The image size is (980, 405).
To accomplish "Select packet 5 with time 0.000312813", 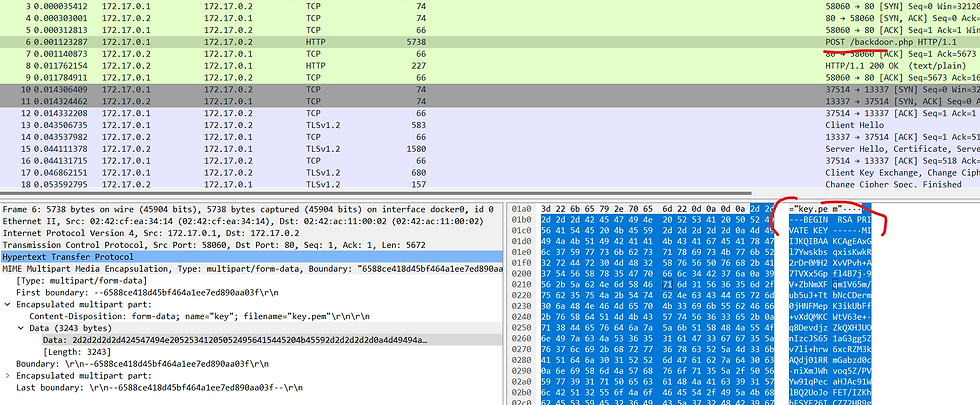I will (490, 30).
